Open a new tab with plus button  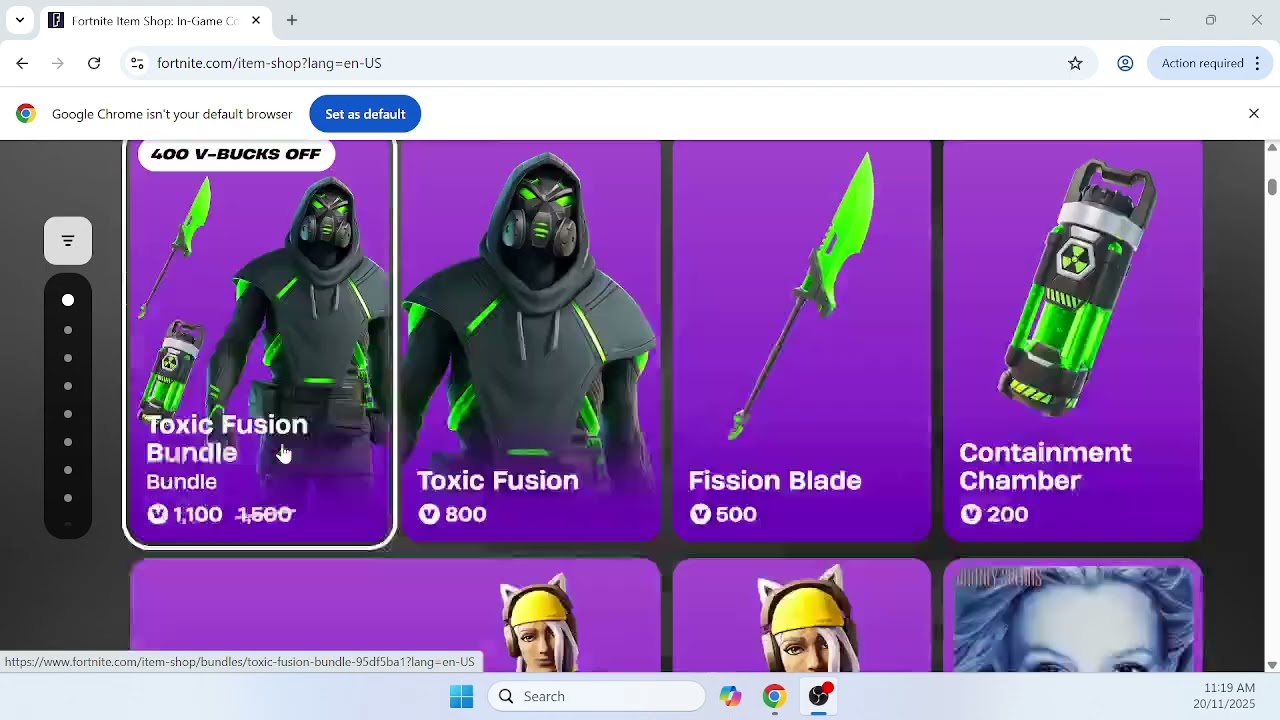[x=292, y=20]
